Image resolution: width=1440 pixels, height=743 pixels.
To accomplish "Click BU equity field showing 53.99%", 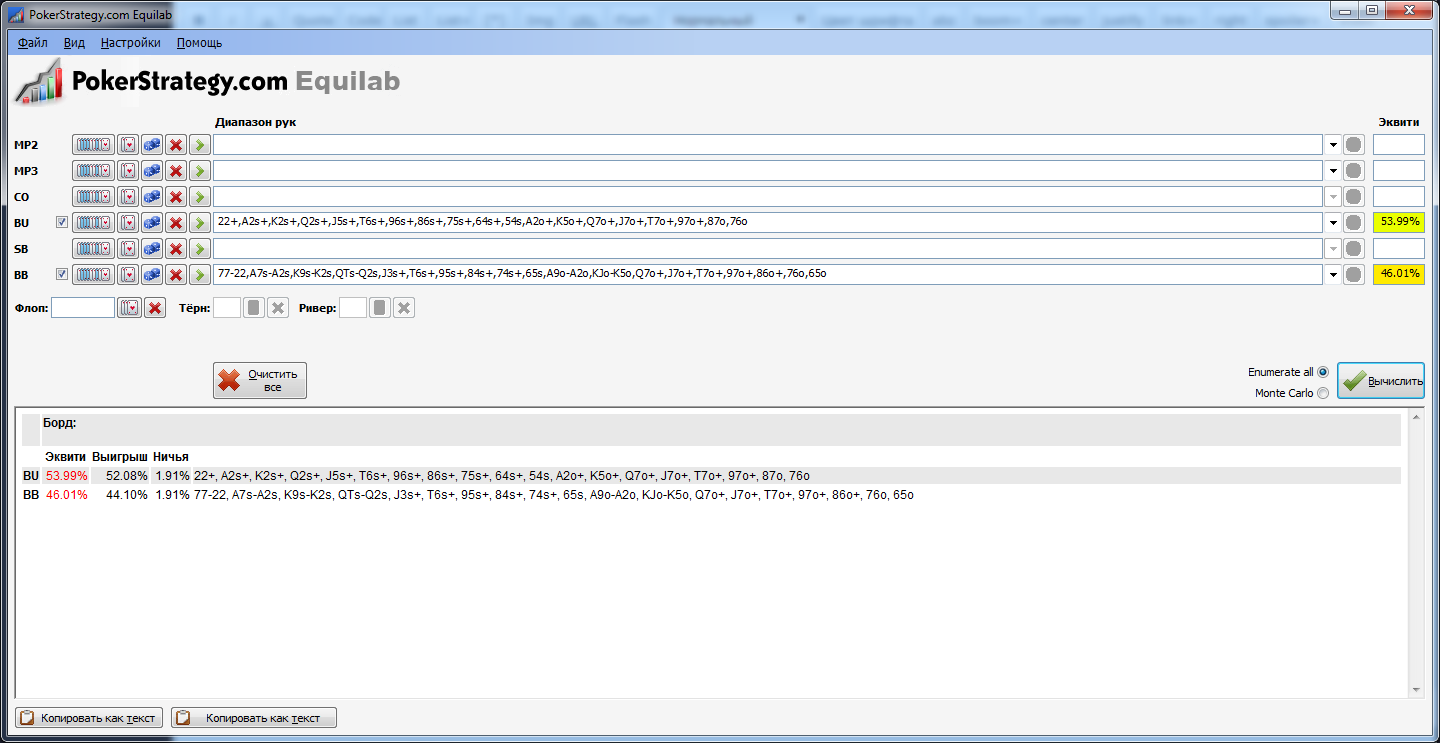I will [1399, 222].
